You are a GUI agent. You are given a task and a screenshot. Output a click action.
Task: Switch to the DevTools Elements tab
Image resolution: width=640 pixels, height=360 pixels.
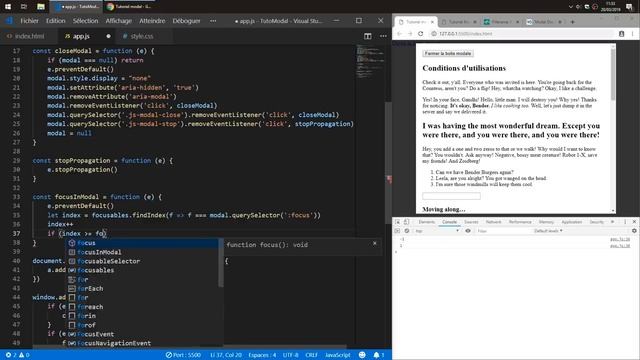click(x=427, y=222)
